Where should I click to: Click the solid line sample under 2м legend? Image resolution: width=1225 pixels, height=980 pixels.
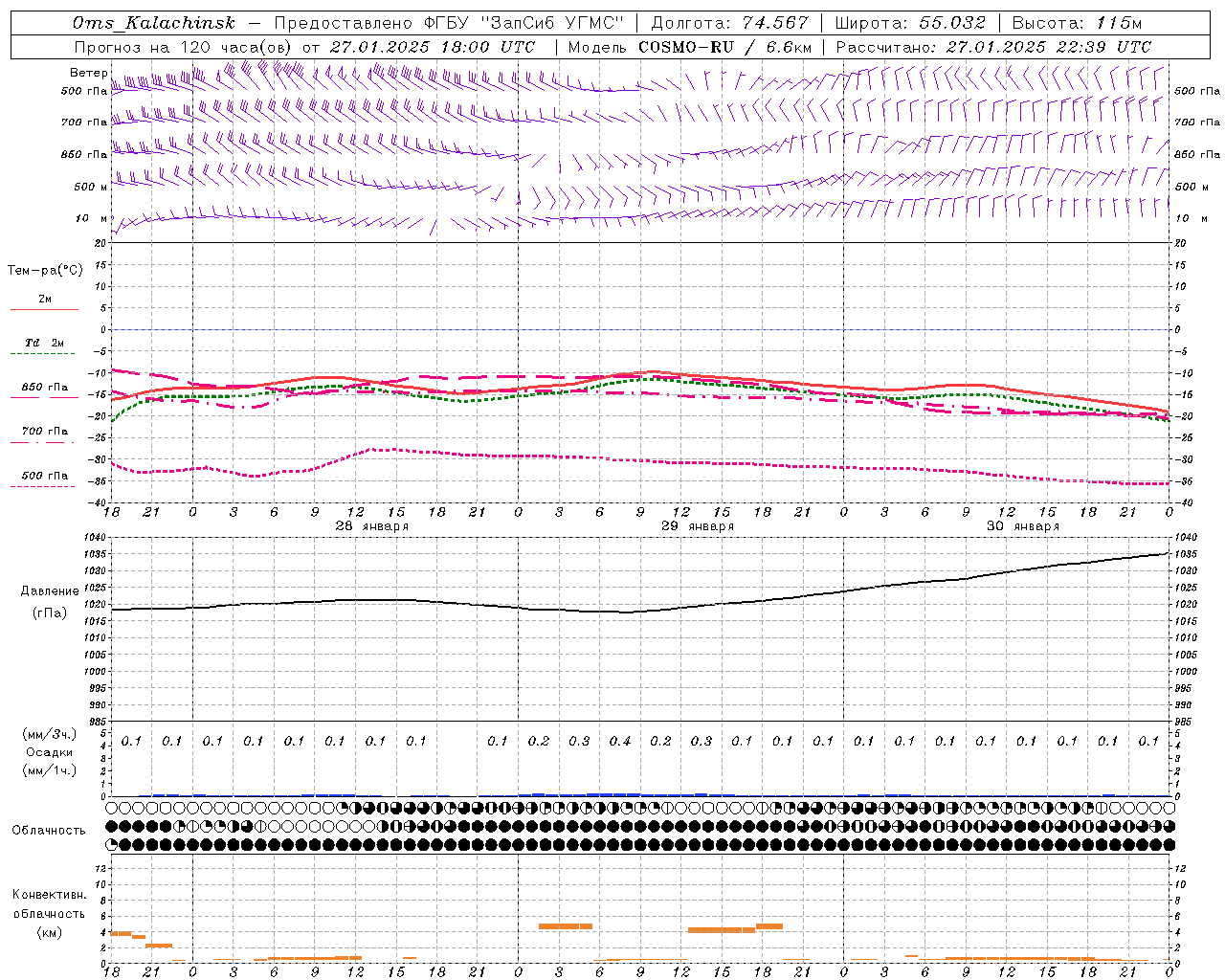click(44, 309)
